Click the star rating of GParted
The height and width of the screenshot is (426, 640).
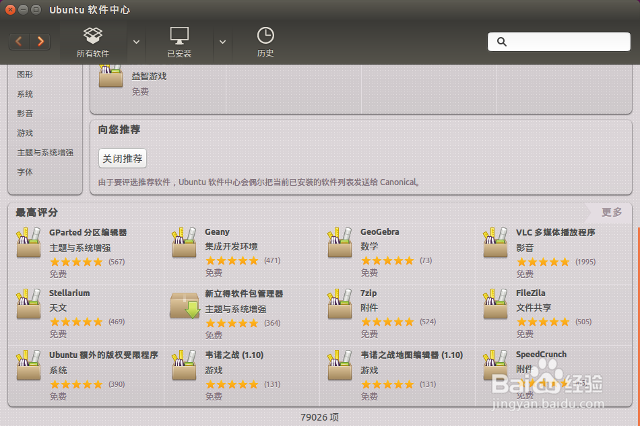[76, 262]
